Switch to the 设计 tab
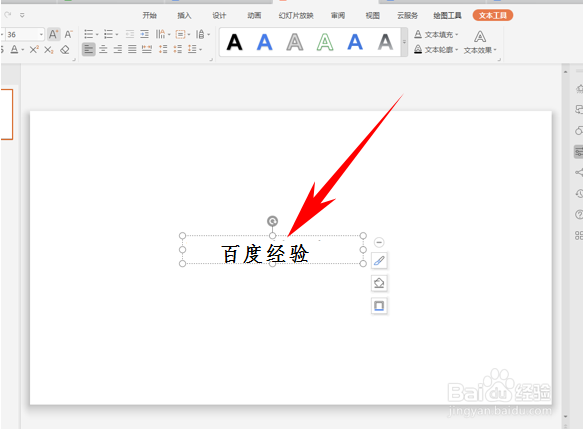This screenshot has height=431, width=584. coord(219,15)
